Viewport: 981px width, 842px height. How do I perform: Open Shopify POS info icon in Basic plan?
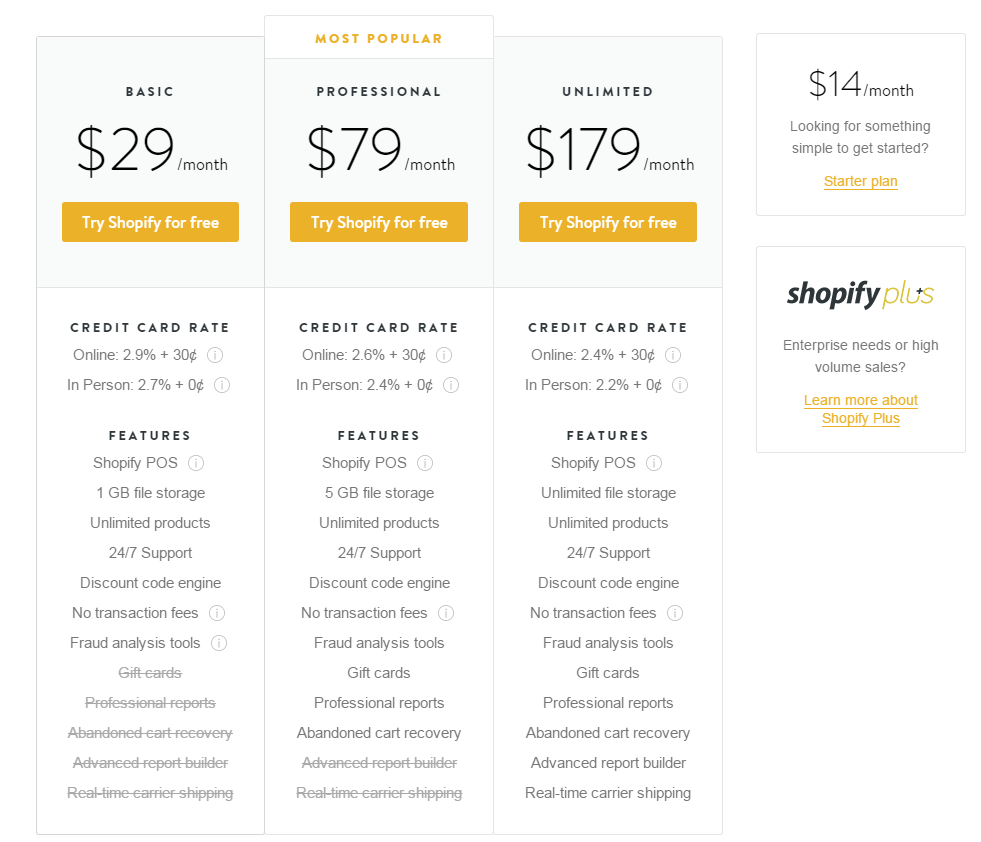click(196, 463)
